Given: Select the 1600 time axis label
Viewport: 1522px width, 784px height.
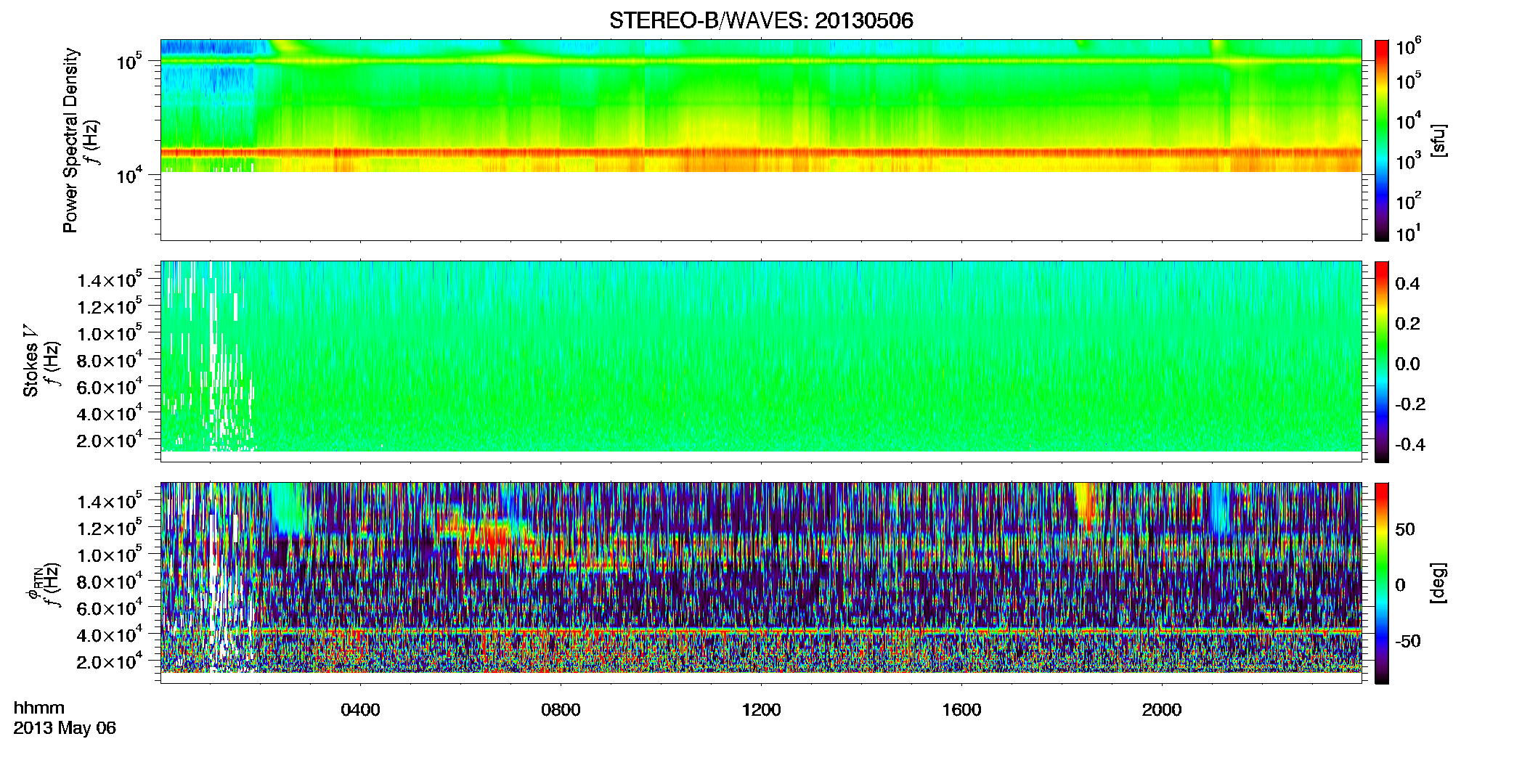Looking at the screenshot, I should 961,710.
